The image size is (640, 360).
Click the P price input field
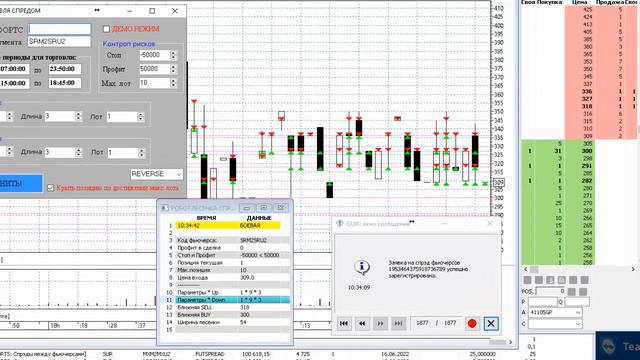542,302
